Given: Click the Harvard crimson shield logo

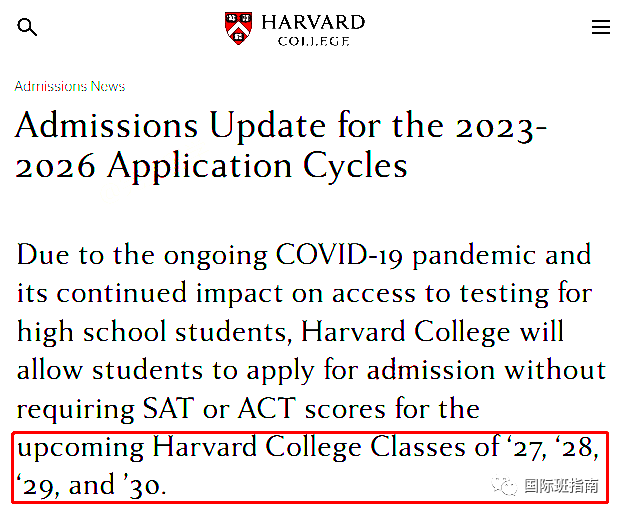Looking at the screenshot, I should click(238, 27).
